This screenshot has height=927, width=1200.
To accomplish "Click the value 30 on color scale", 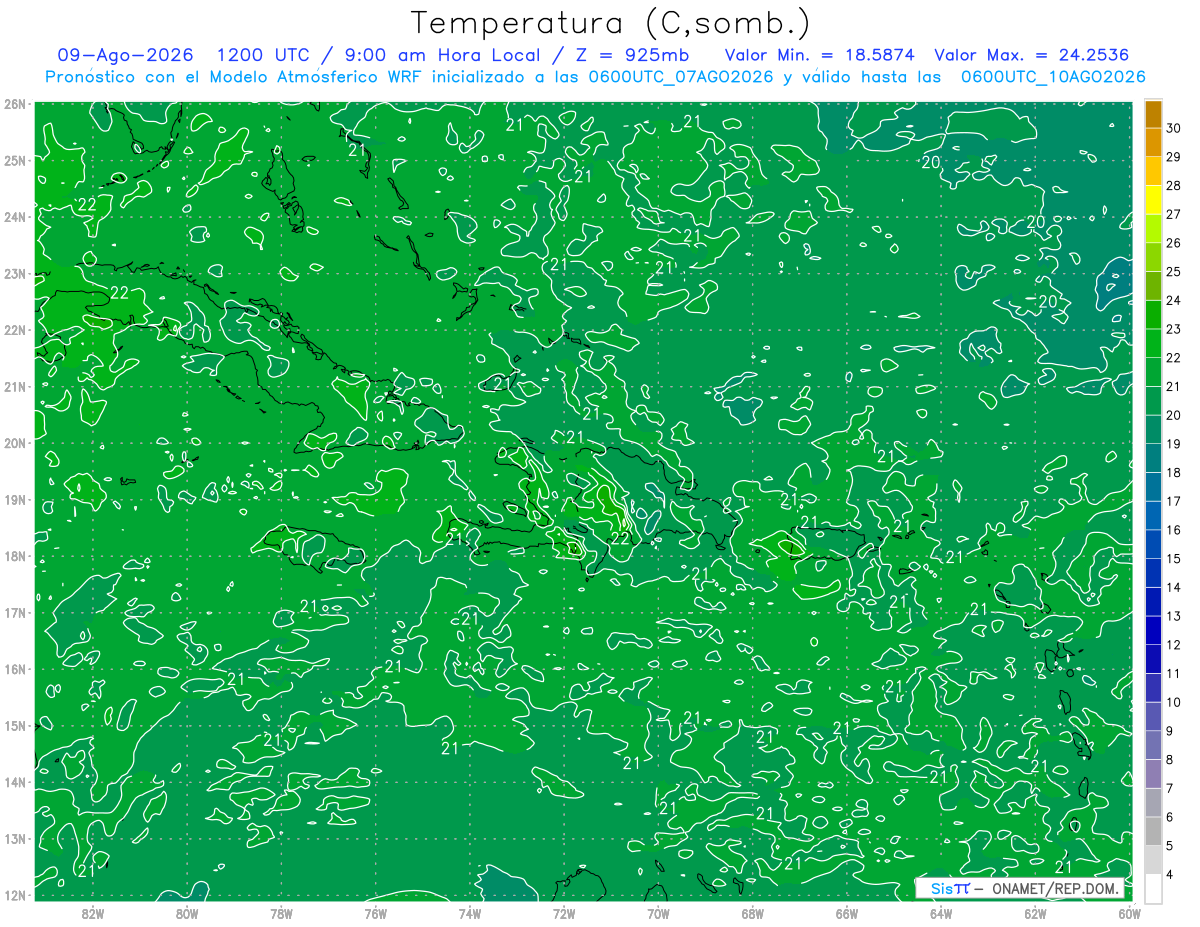I will (1174, 128).
